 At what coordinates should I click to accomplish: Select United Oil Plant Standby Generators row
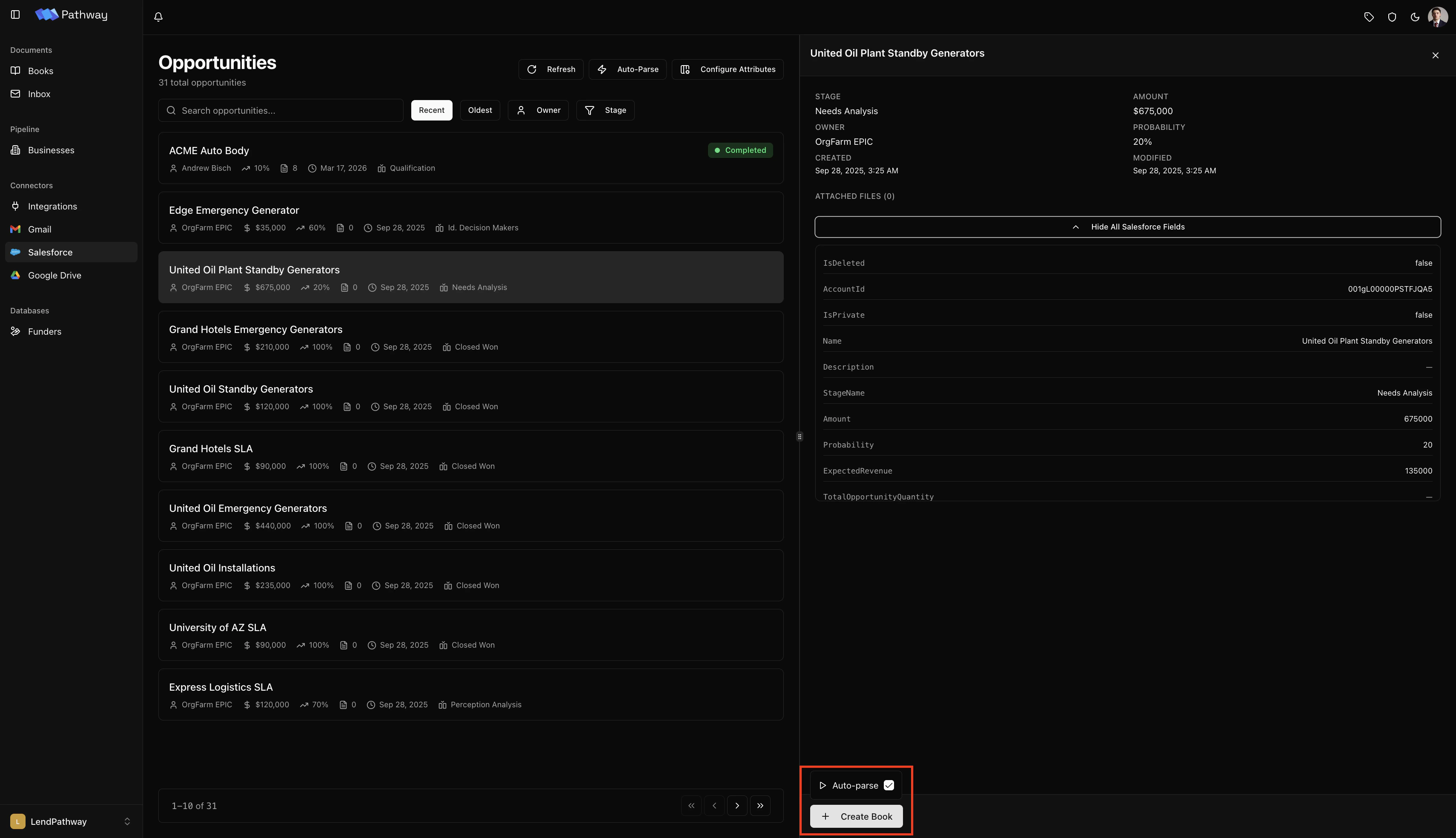470,277
